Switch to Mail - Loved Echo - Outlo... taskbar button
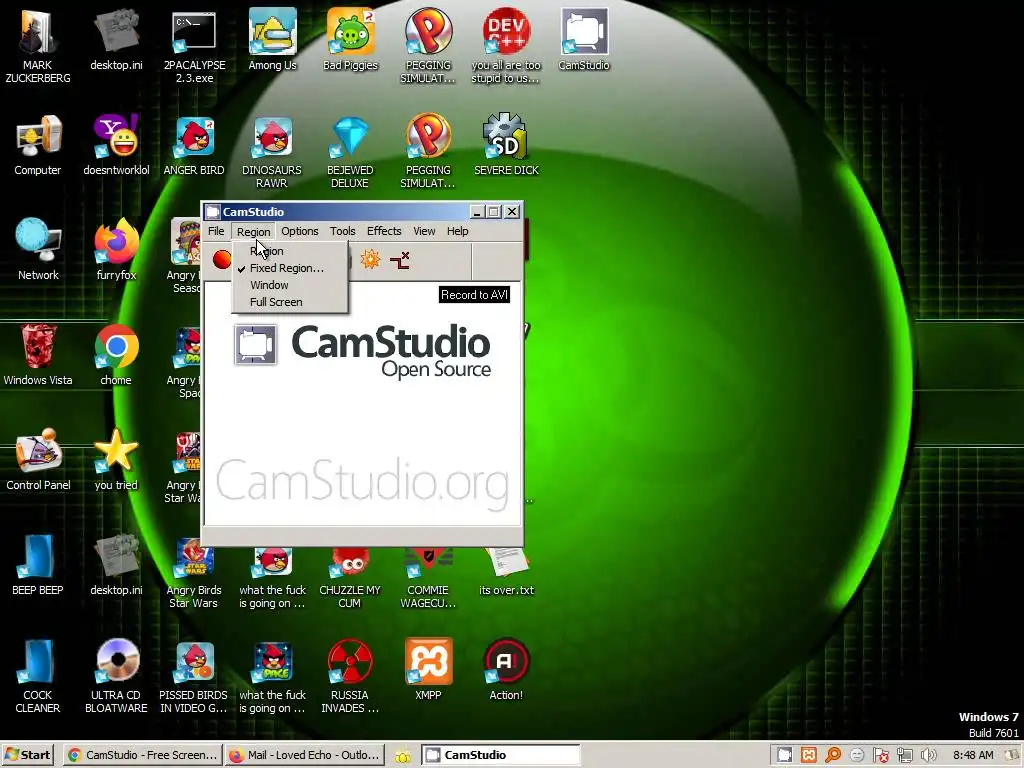The image size is (1024, 768). click(x=305, y=755)
